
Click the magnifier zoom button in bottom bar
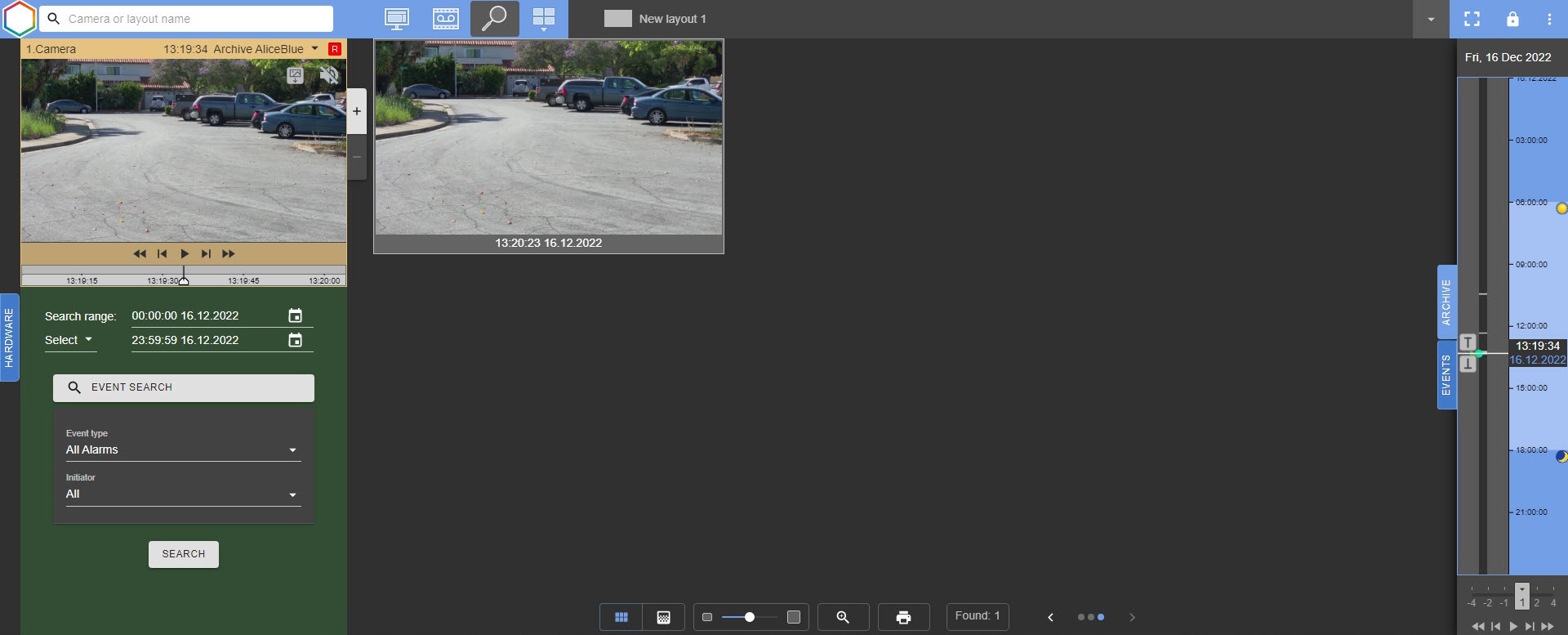843,617
